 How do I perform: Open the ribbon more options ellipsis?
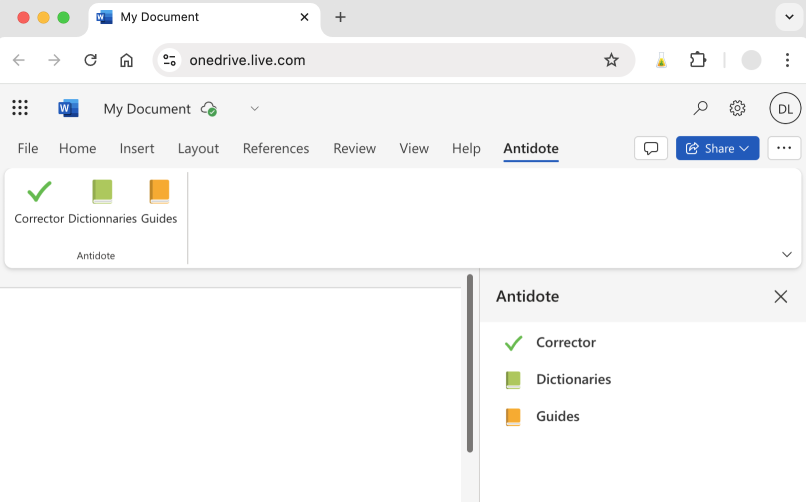click(x=783, y=148)
